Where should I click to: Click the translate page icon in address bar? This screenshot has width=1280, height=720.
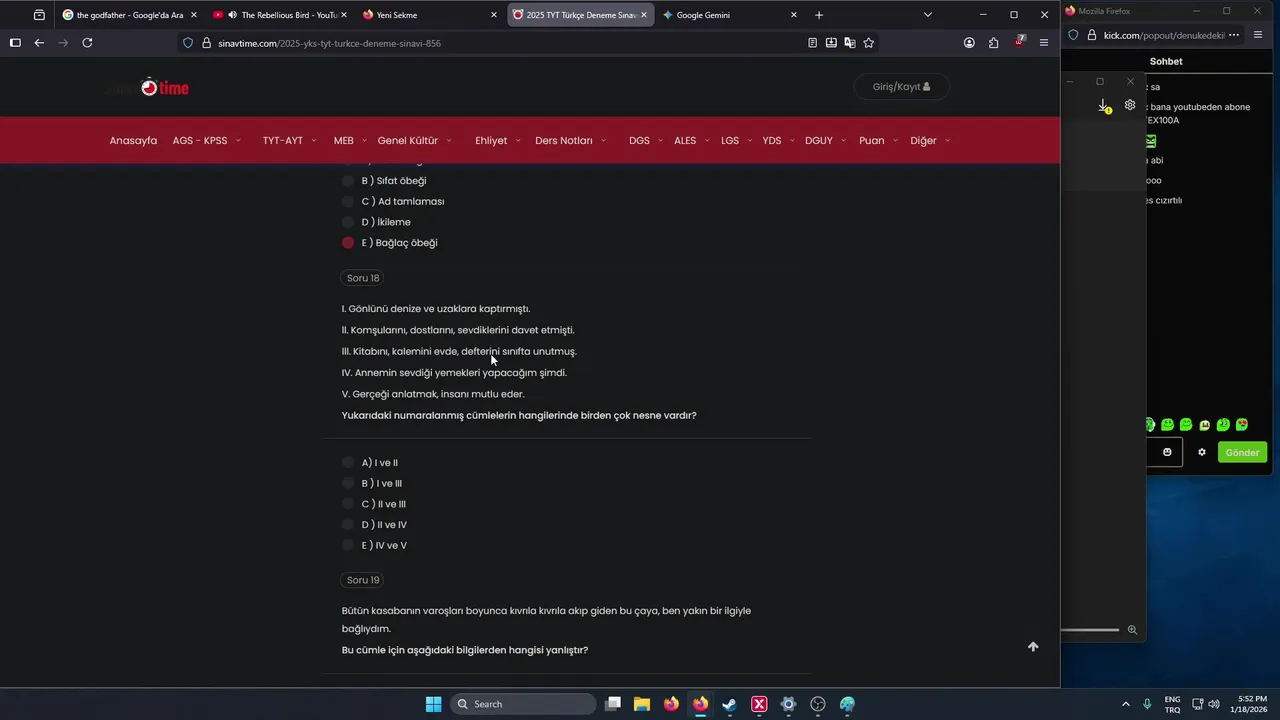tap(849, 43)
